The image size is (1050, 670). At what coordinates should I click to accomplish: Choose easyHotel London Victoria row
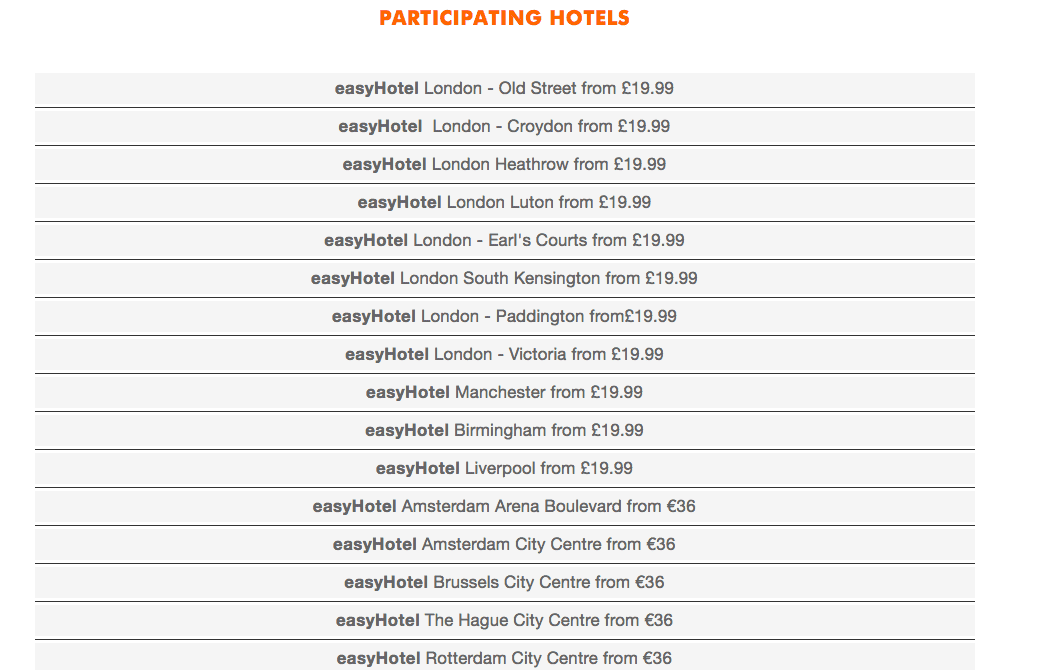505,355
